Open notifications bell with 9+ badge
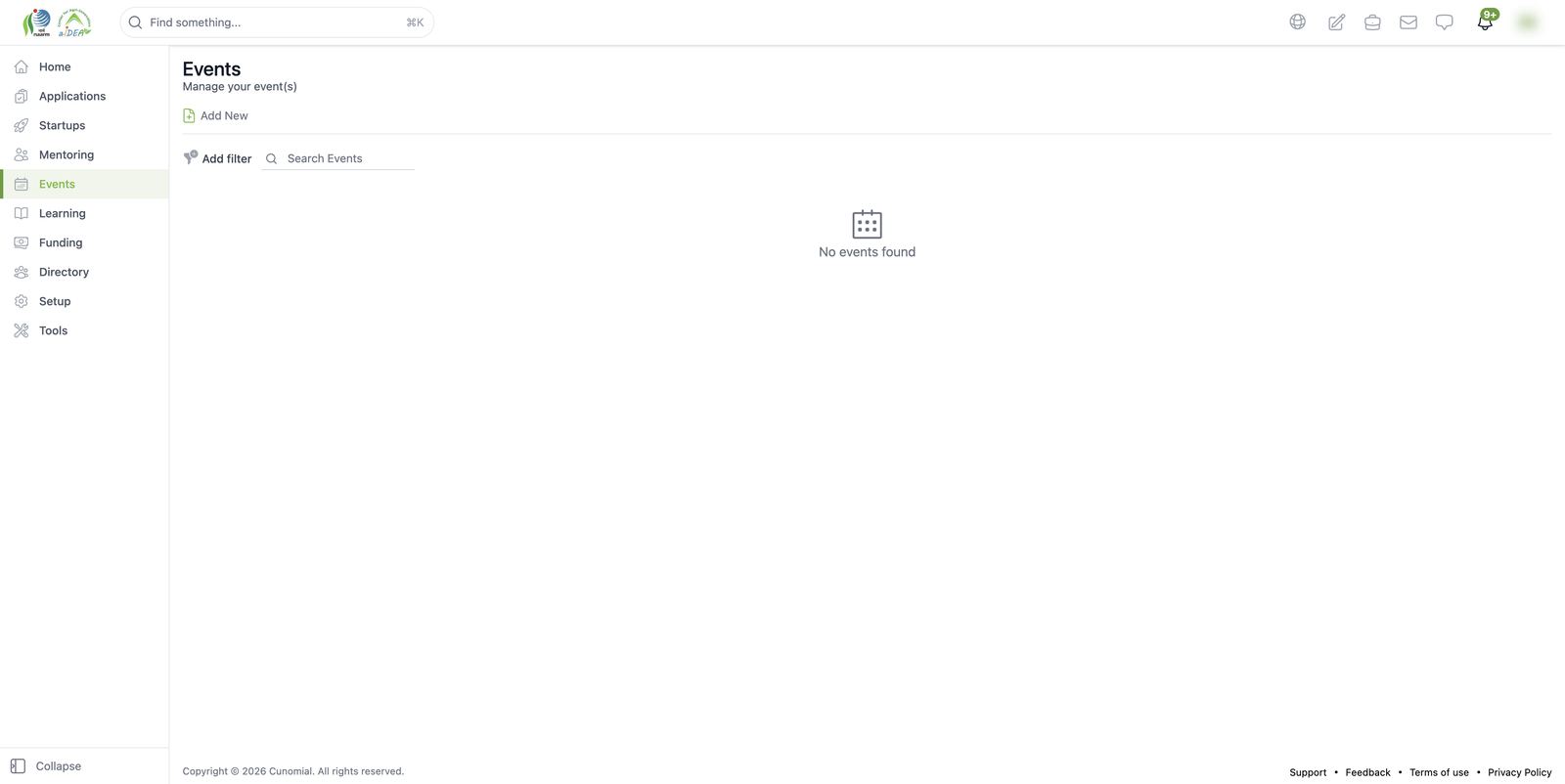 pyautogui.click(x=1486, y=21)
